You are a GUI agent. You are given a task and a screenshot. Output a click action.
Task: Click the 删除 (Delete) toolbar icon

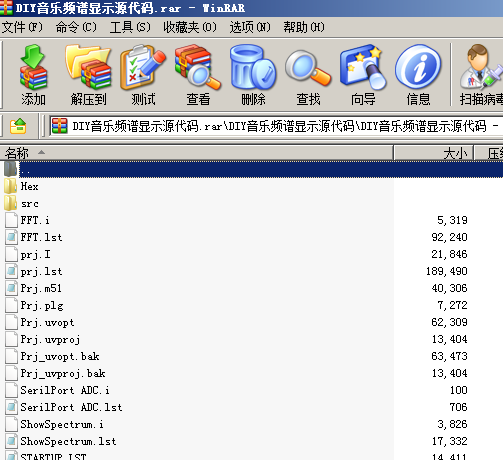(253, 68)
